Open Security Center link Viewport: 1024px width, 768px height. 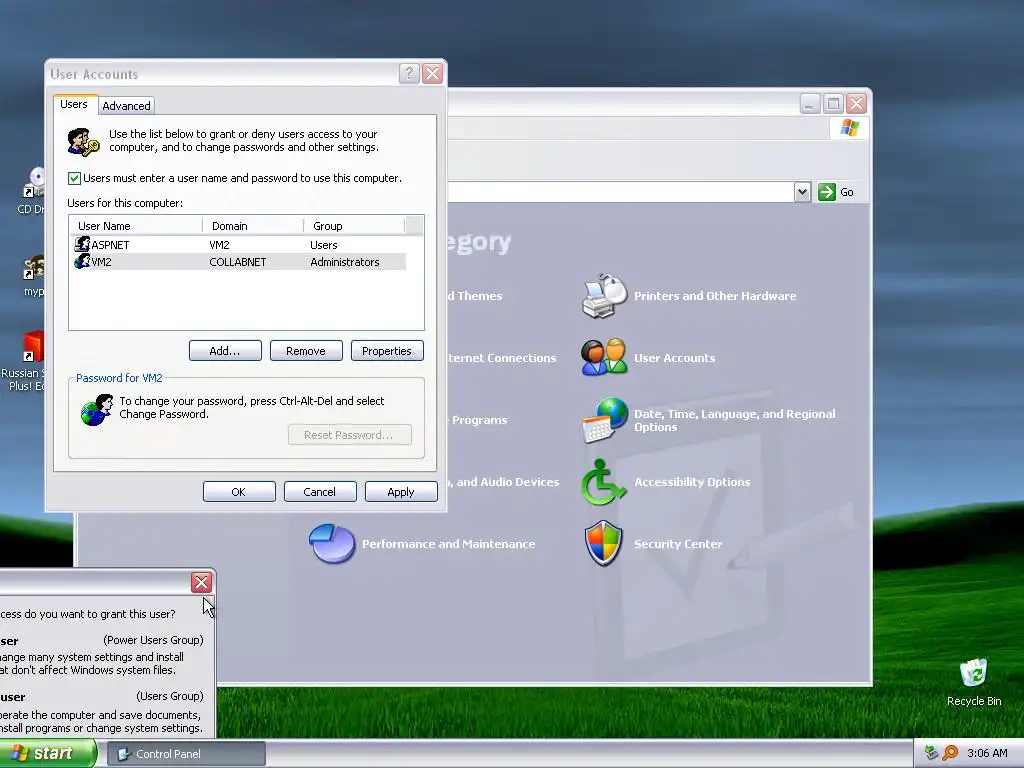pyautogui.click(x=678, y=544)
